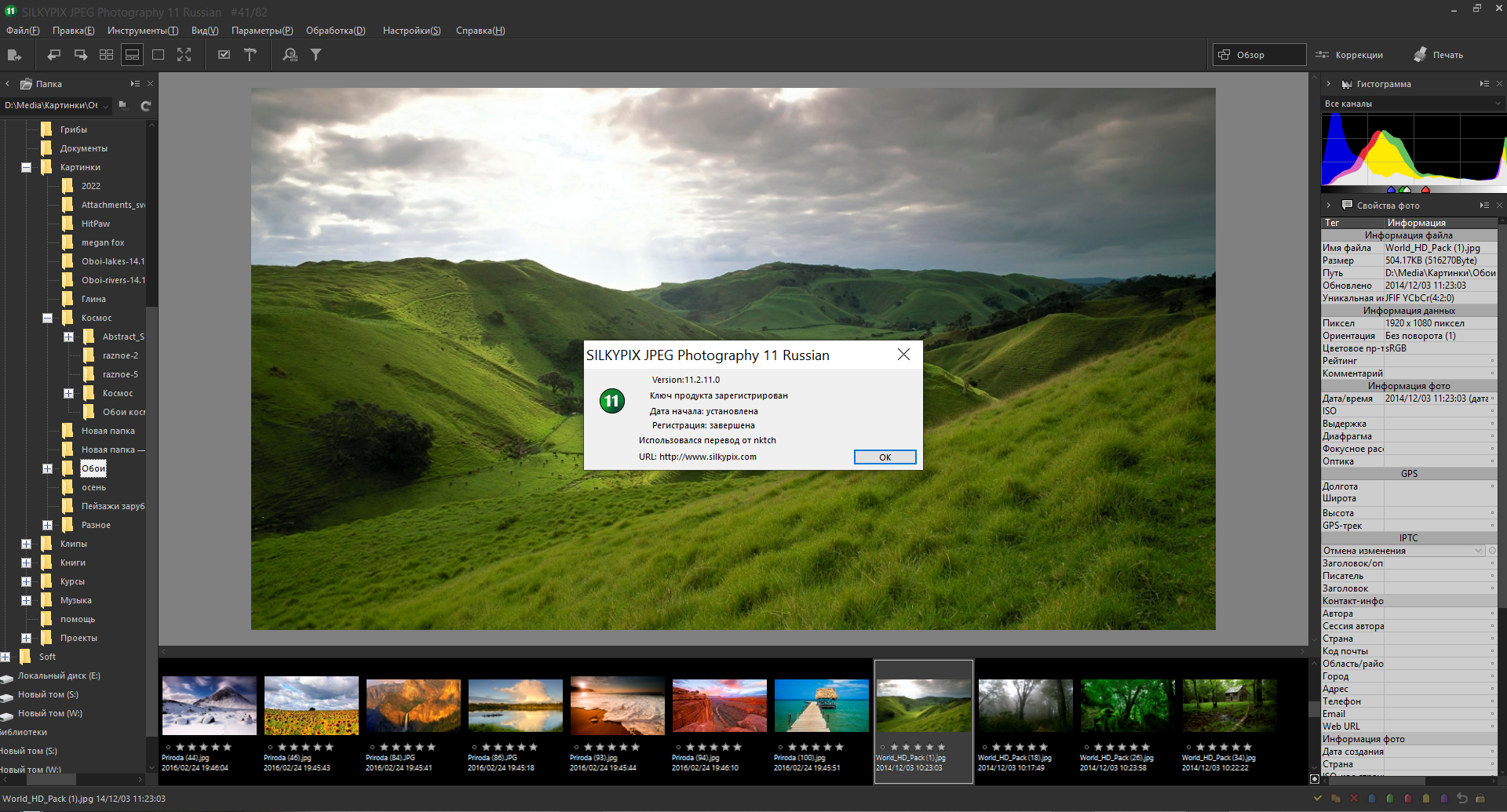The image size is (1507, 812).
Task: Click the red marker on histogram slider
Action: coord(1425,190)
